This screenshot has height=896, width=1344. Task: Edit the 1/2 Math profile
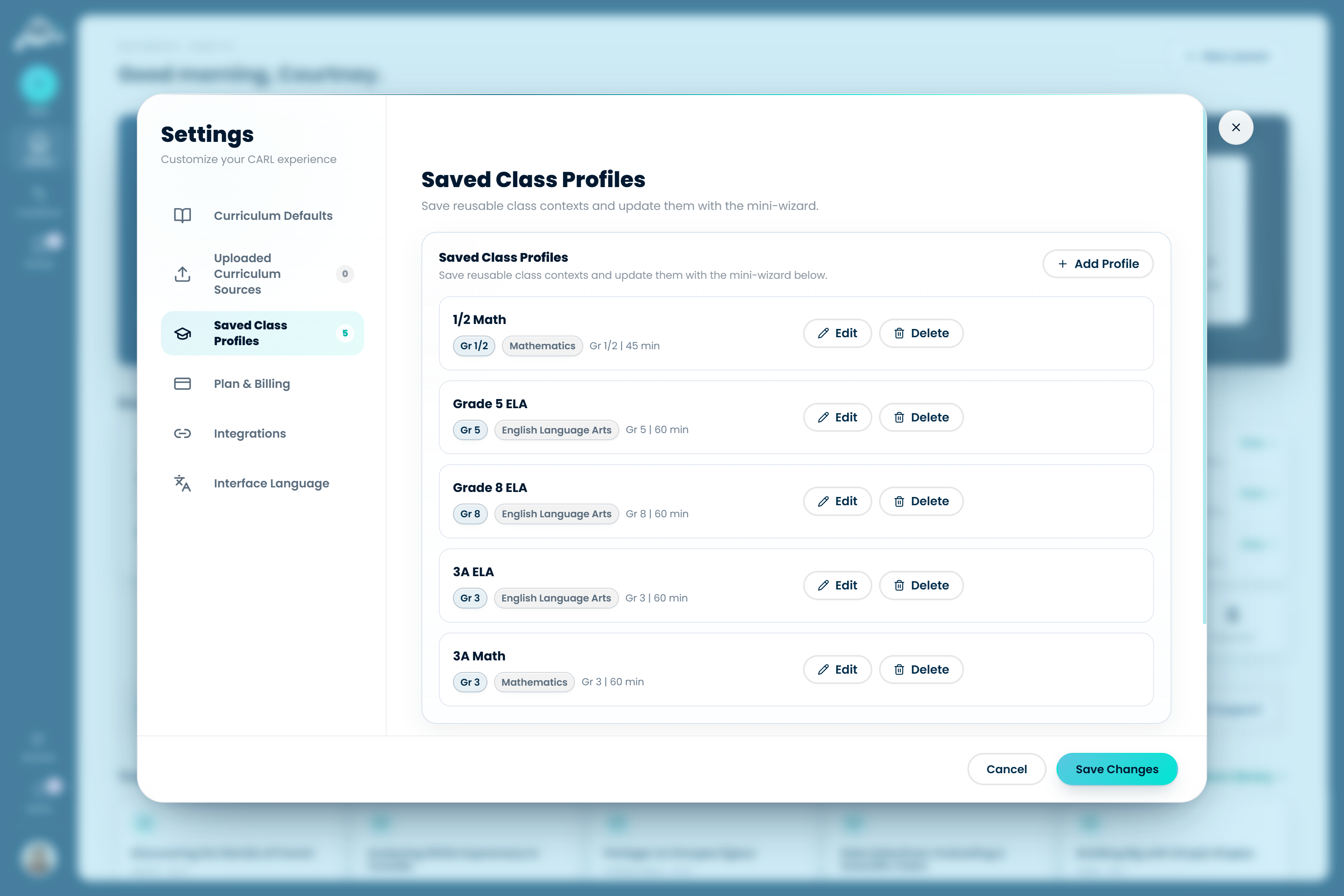[x=837, y=333]
